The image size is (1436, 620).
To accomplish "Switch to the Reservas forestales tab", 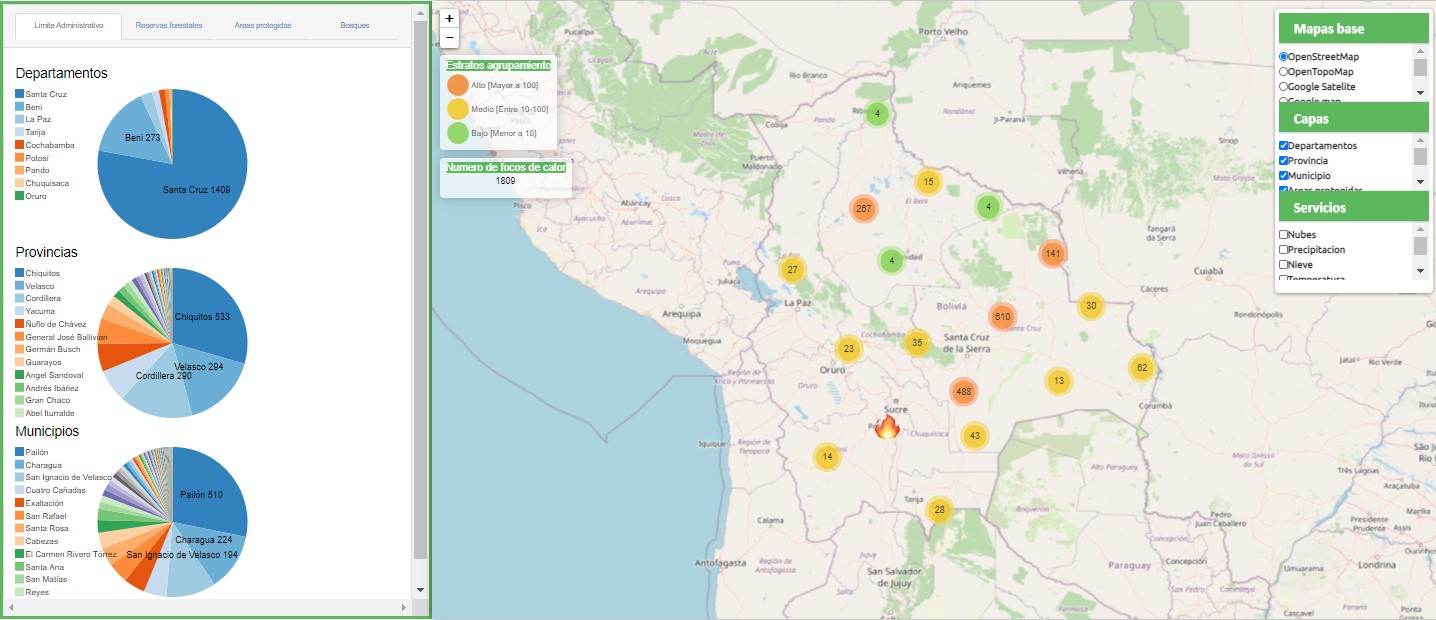I will (169, 26).
